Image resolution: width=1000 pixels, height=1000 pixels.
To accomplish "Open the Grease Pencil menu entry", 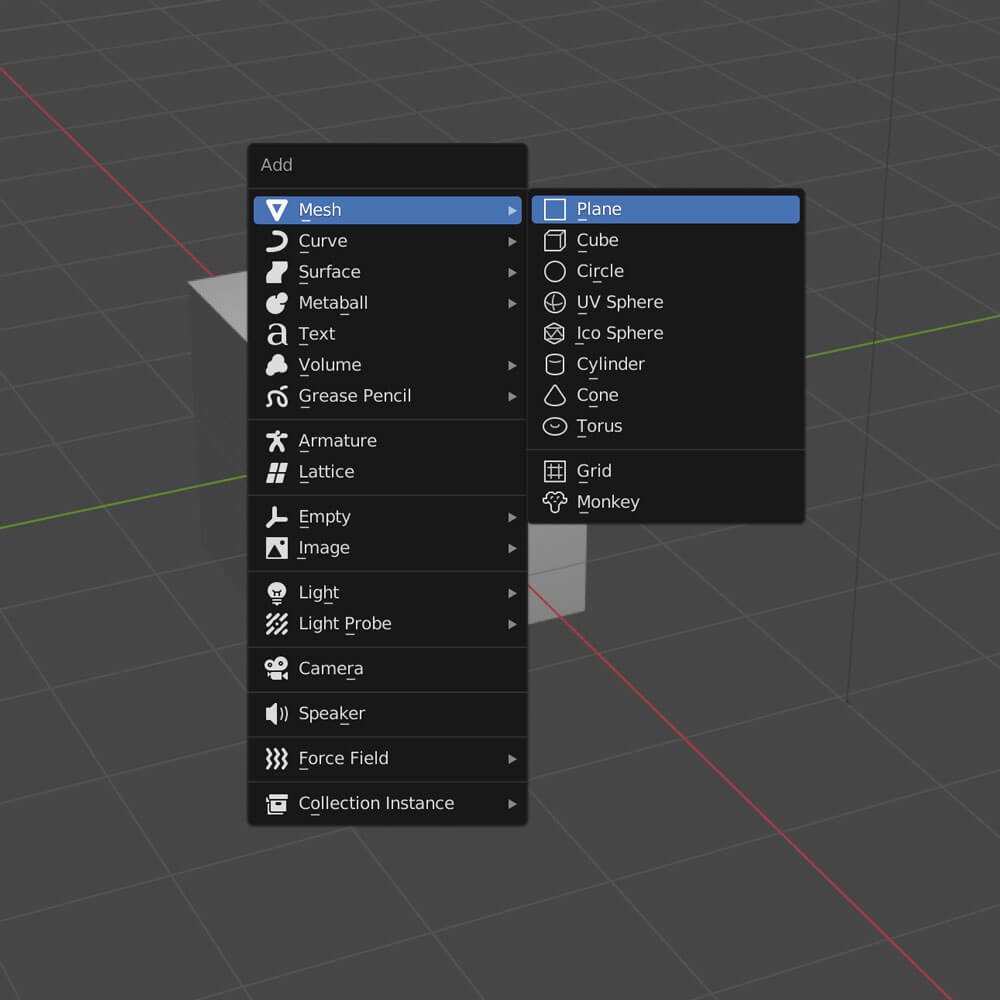I will pos(355,396).
